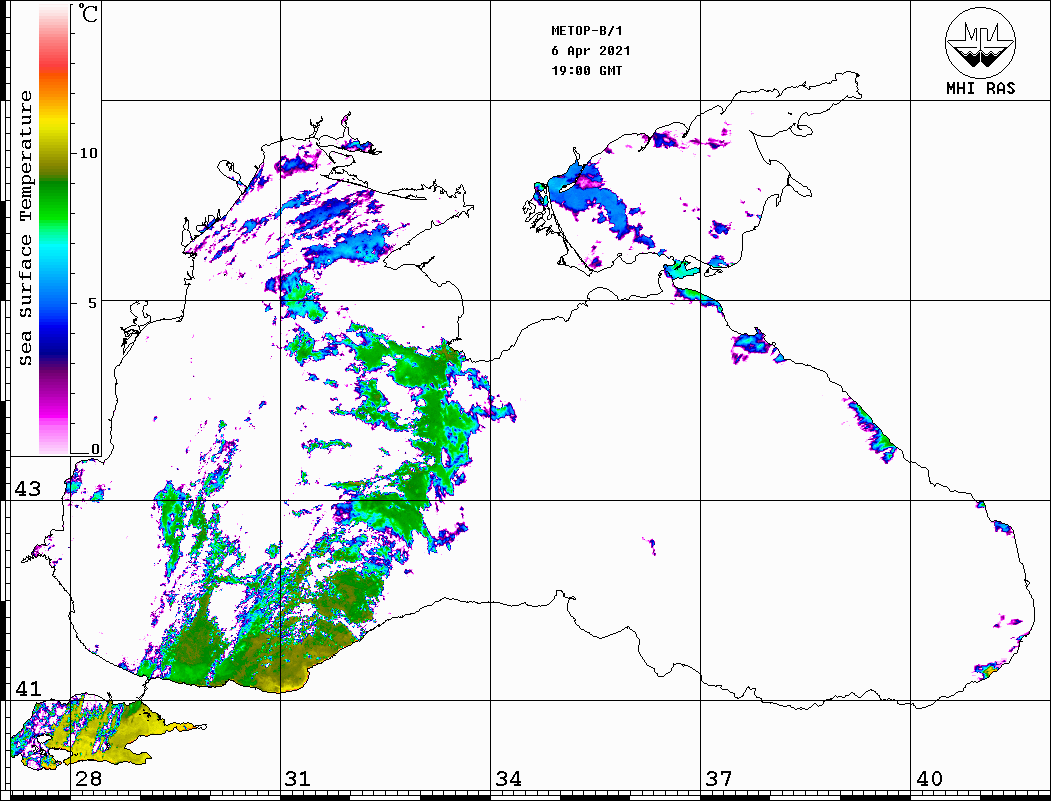The width and height of the screenshot is (1051, 801).
Task: Click the '5' tick label on temperature scale
Action: [x=93, y=303]
